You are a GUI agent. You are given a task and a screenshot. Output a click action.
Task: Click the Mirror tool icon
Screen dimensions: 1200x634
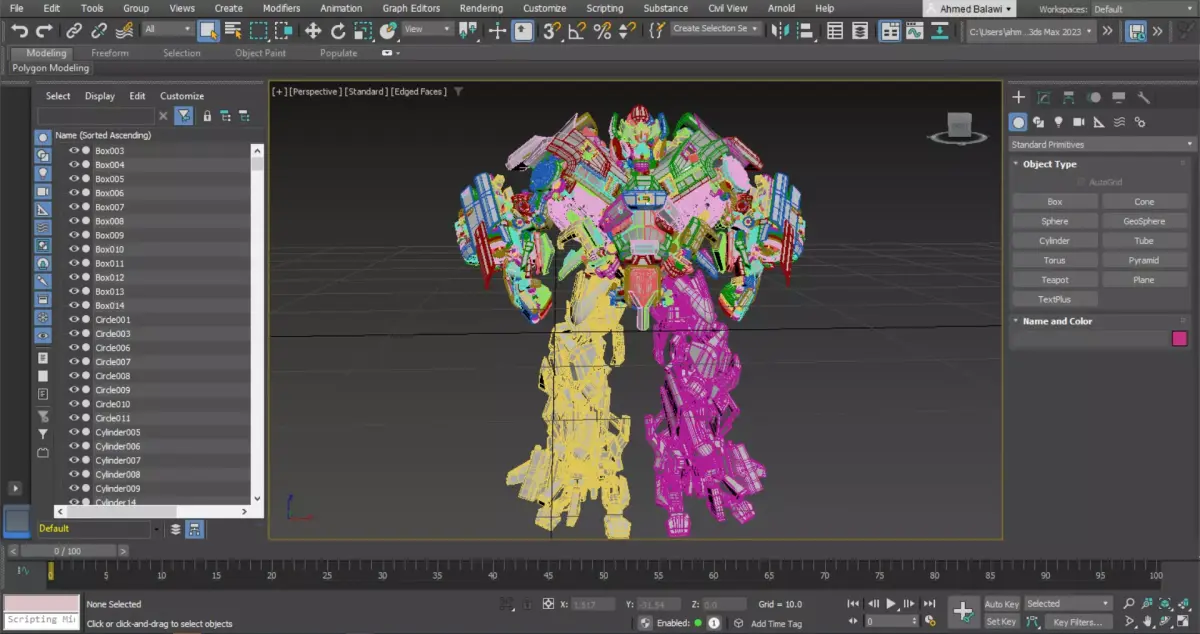tap(780, 30)
